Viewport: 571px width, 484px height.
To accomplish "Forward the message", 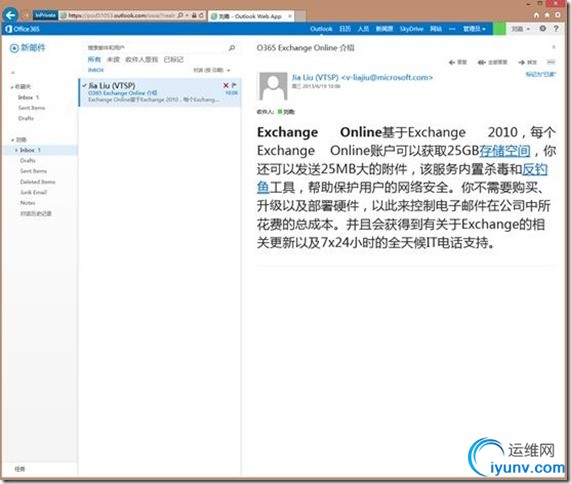I will (x=527, y=62).
